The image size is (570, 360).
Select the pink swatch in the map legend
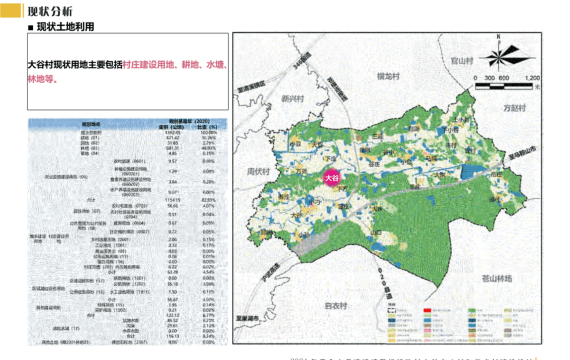tap(427, 331)
